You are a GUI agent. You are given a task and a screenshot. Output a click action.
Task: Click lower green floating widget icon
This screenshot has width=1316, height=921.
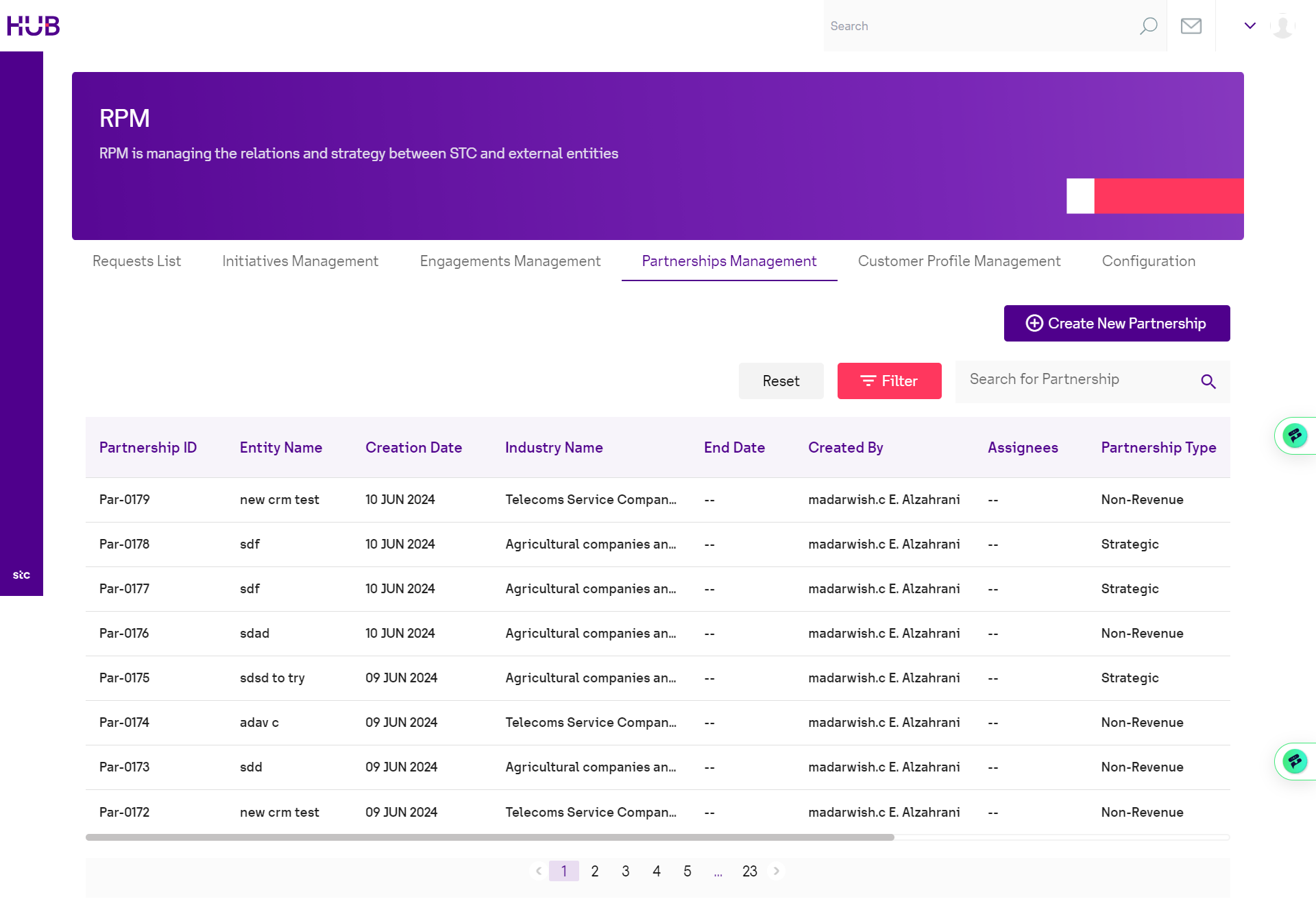pos(1294,761)
